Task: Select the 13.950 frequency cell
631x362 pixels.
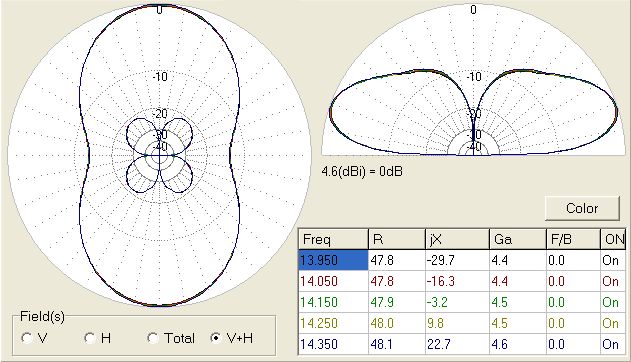Action: pyautogui.click(x=333, y=260)
